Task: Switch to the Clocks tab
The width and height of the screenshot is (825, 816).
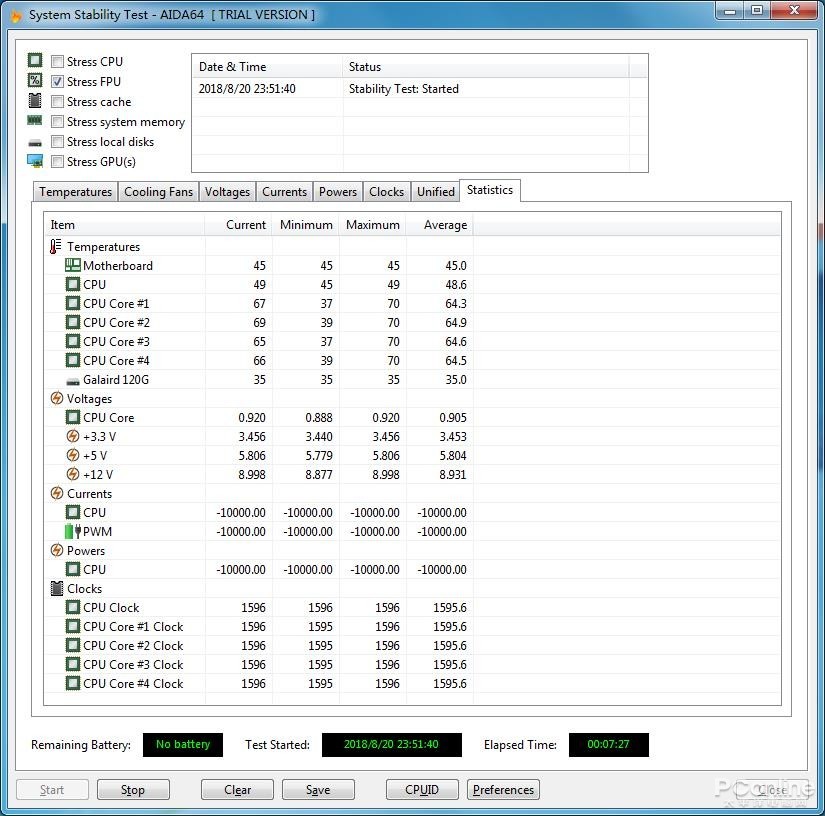Action: pyautogui.click(x=386, y=192)
